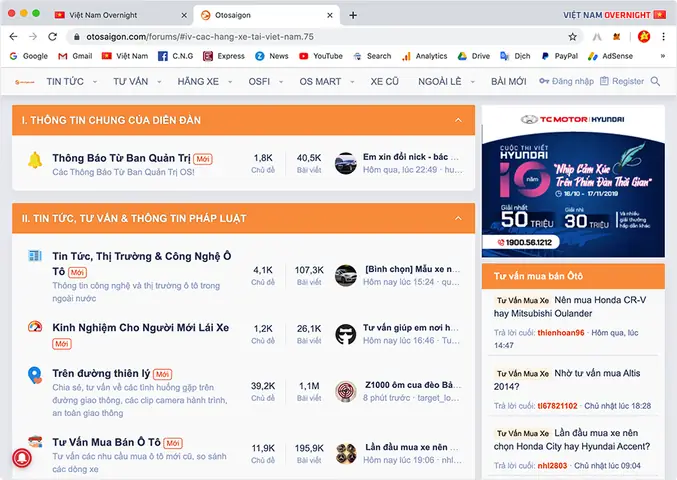Open Thông Báo Từ Ban Quản Trị forum

(121, 158)
